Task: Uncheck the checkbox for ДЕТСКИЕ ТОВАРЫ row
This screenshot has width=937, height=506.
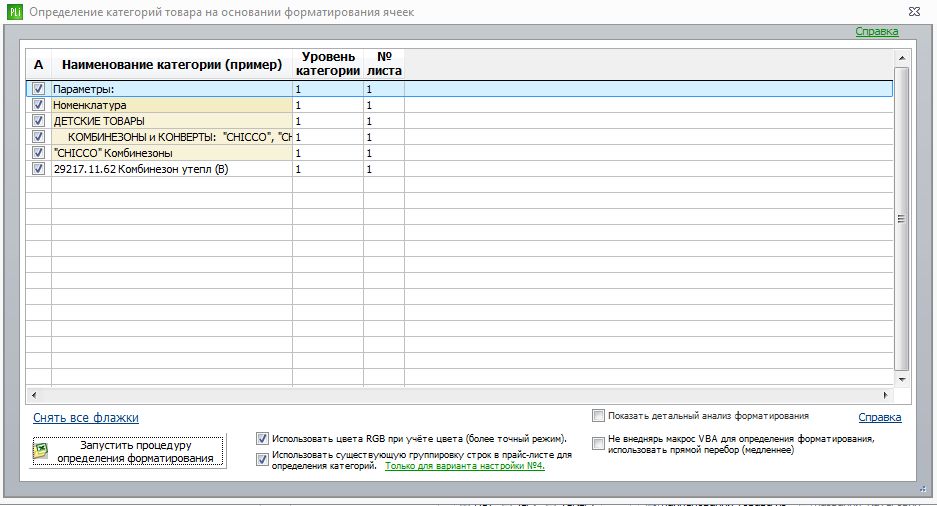Action: (38, 121)
